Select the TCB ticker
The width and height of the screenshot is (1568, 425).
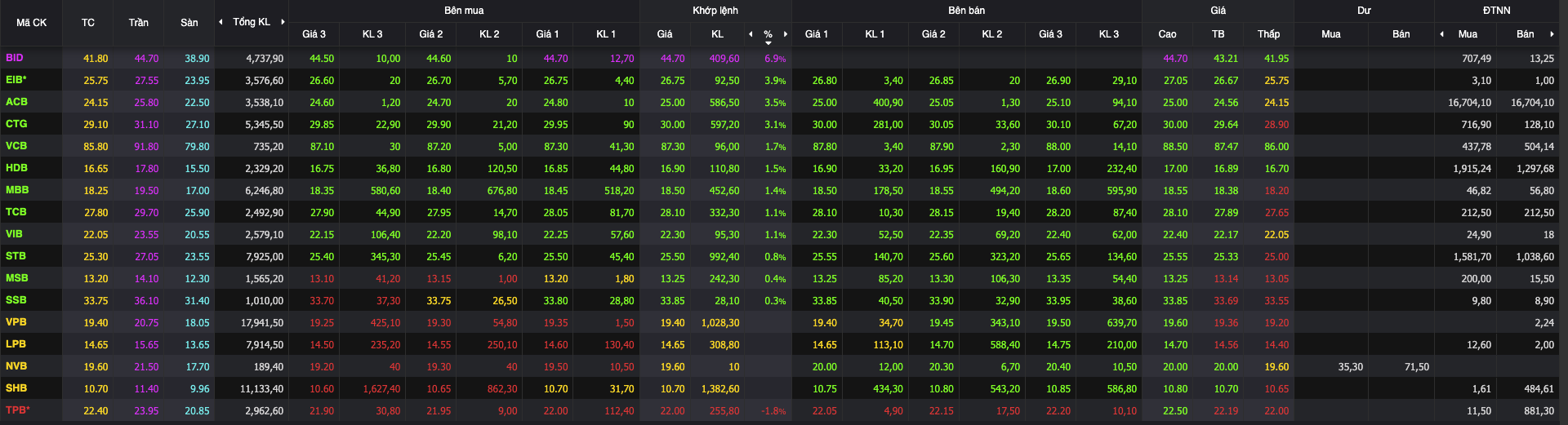tap(16, 212)
